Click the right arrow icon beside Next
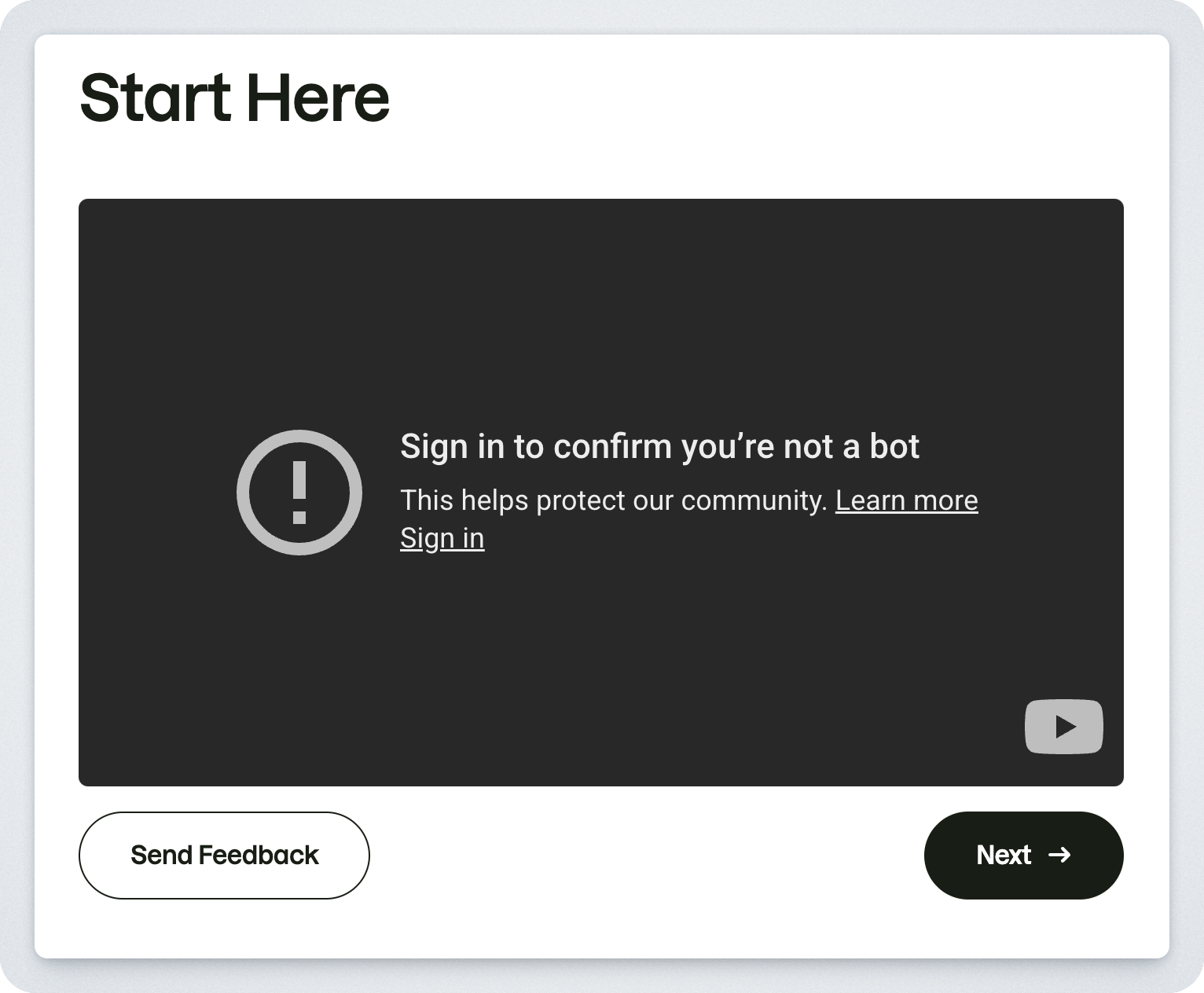The width and height of the screenshot is (1204, 993). (x=1059, y=855)
